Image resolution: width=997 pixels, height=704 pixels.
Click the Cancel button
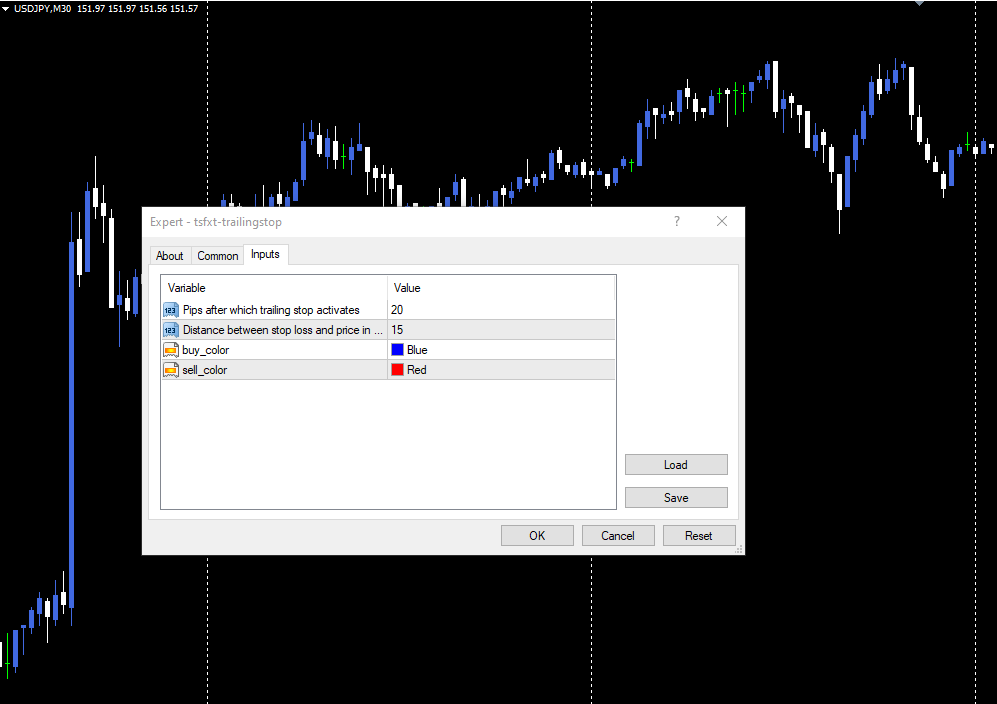[618, 535]
